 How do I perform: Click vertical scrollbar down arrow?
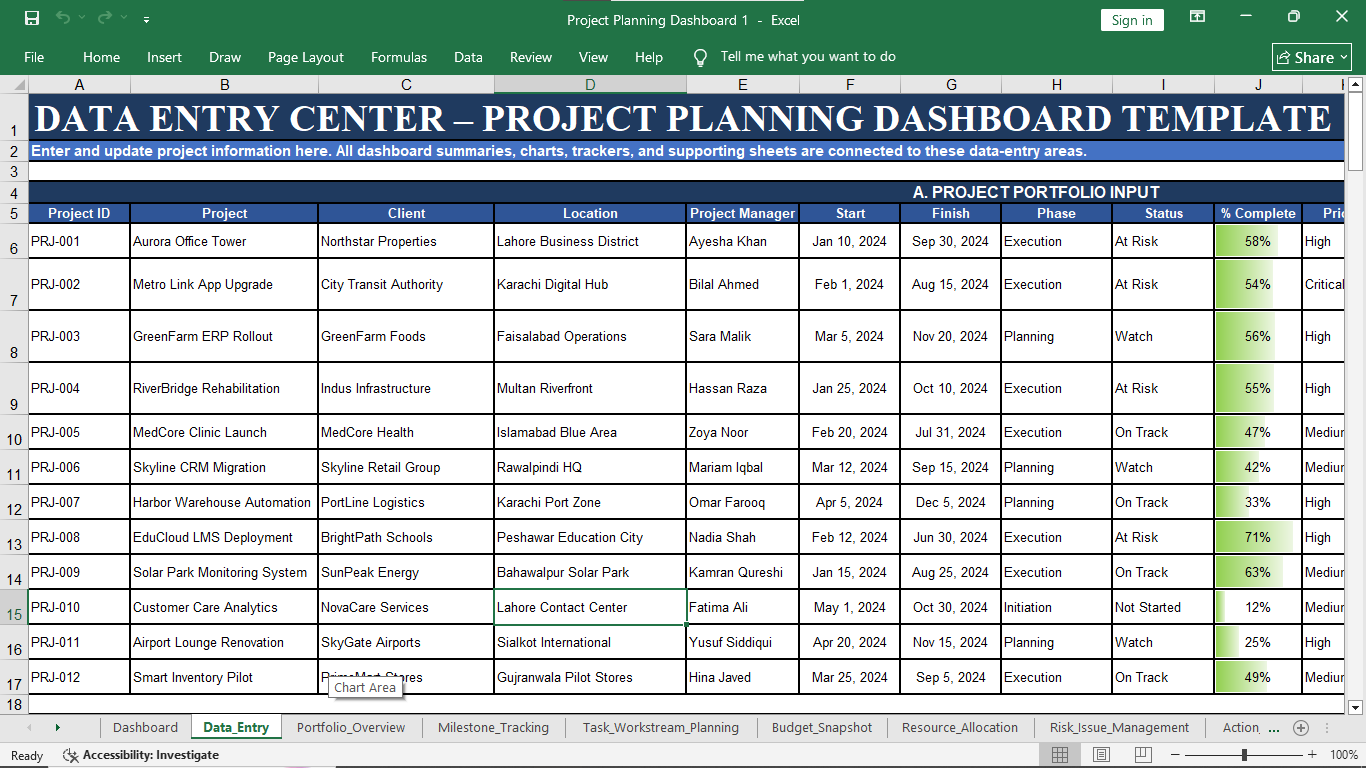(1356, 706)
